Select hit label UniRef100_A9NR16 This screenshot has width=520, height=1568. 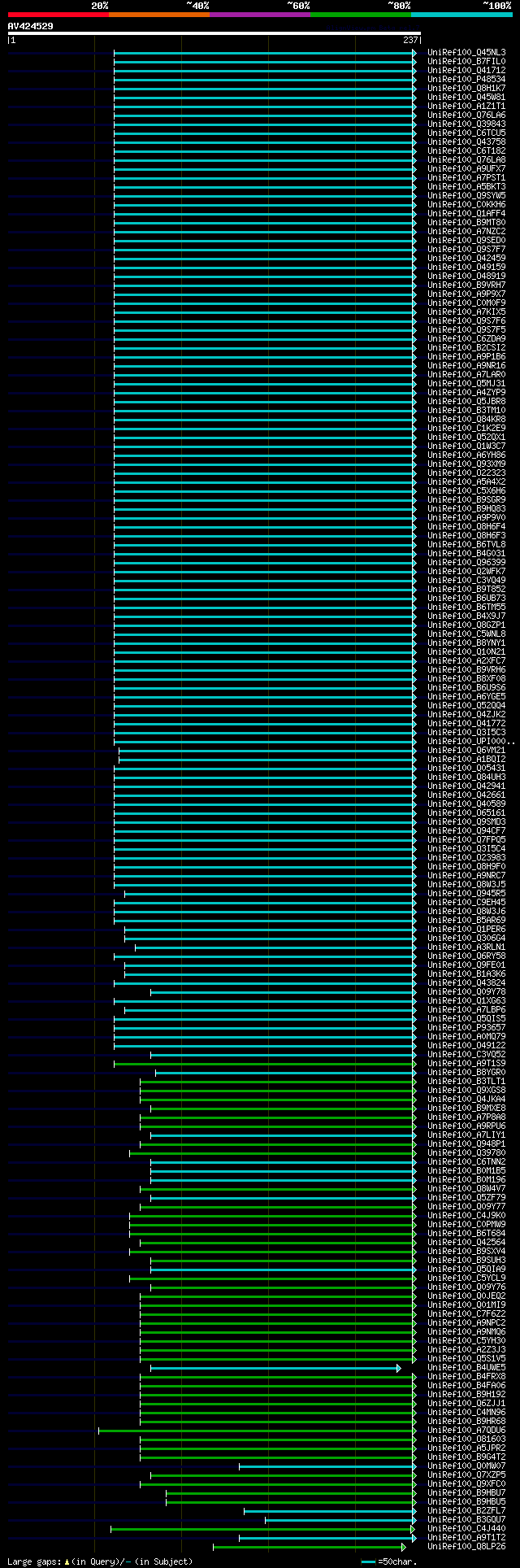coord(466,366)
